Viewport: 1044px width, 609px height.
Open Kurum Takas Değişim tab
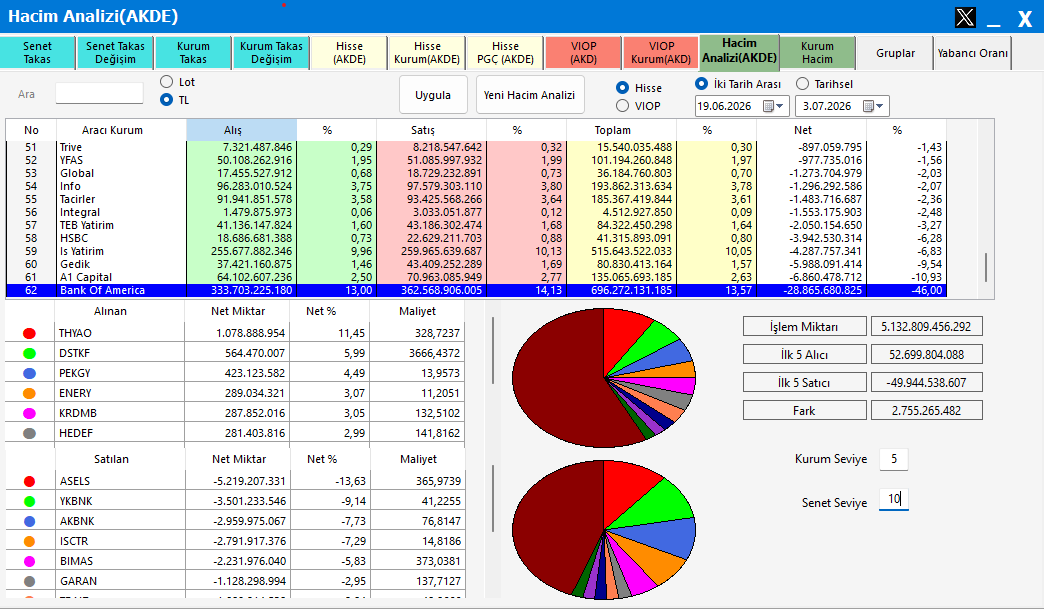(x=271, y=53)
